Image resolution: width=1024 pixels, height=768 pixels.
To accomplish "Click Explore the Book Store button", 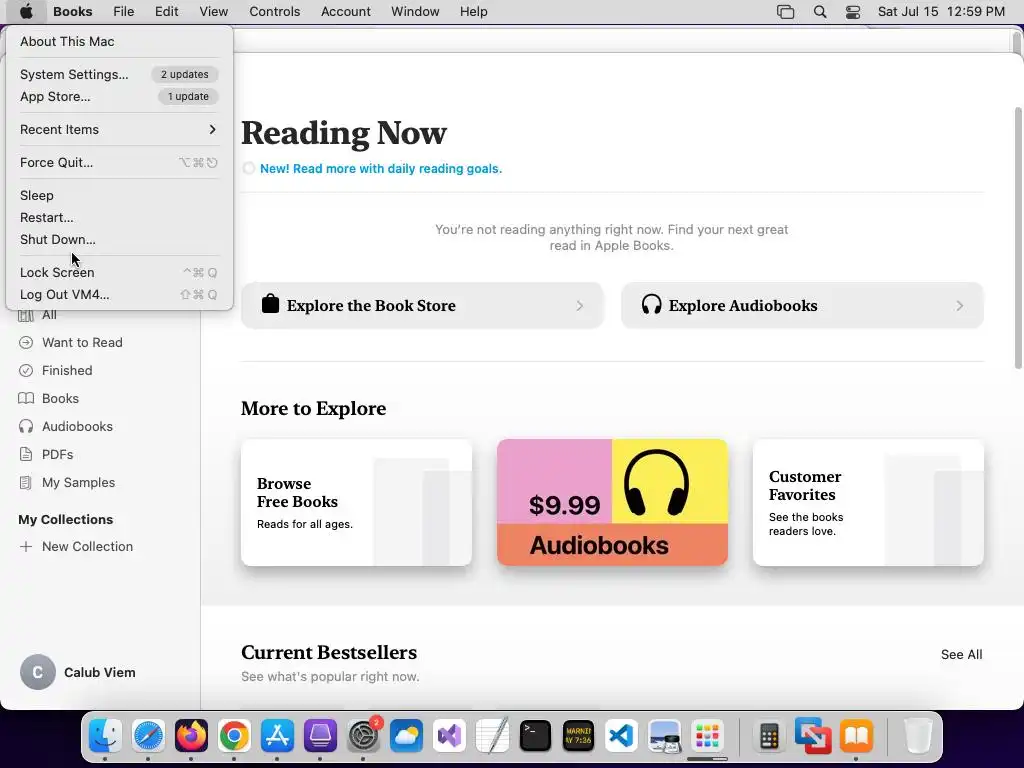I will (x=422, y=306).
